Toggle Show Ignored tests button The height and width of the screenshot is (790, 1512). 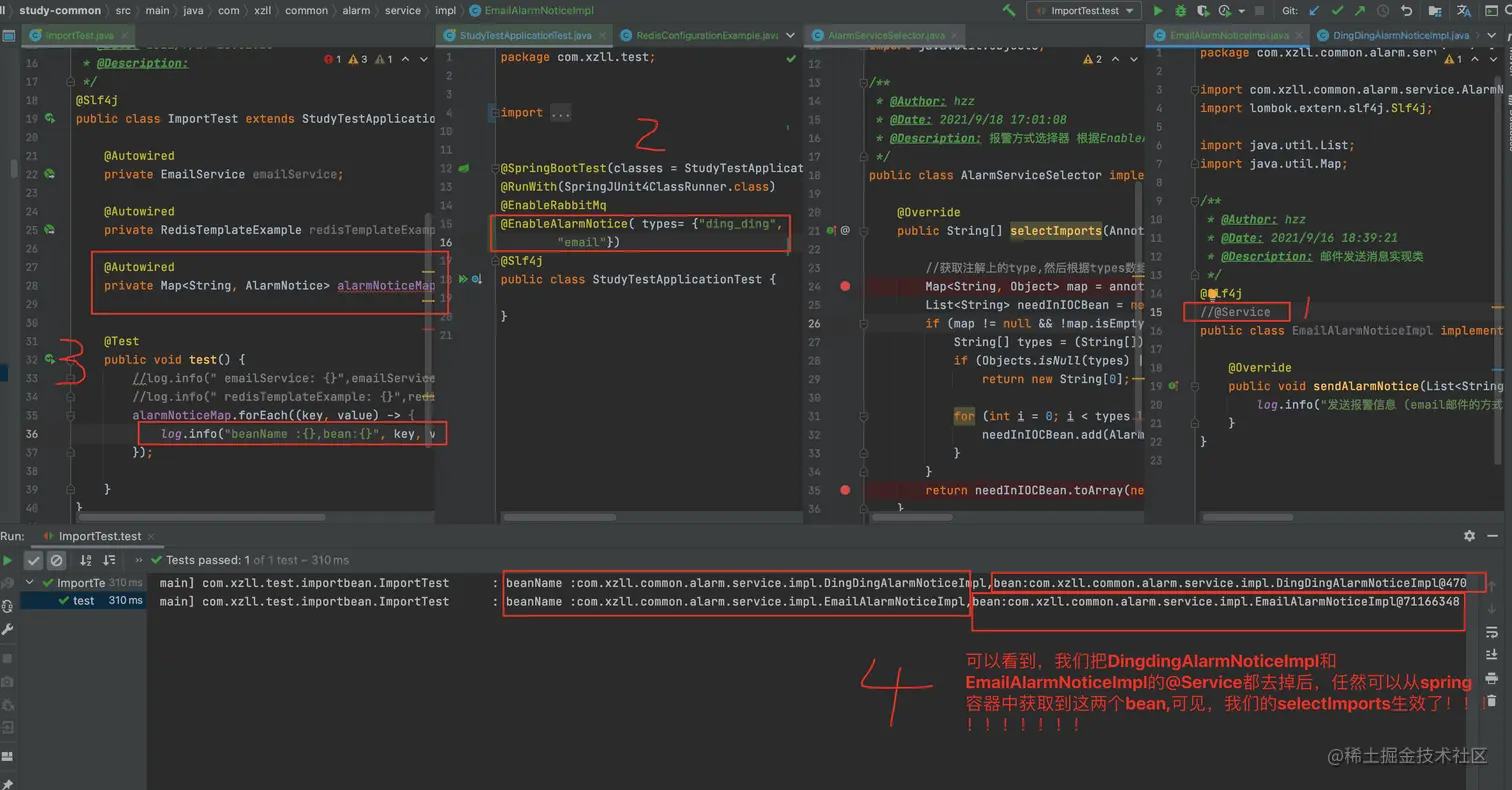click(57, 561)
